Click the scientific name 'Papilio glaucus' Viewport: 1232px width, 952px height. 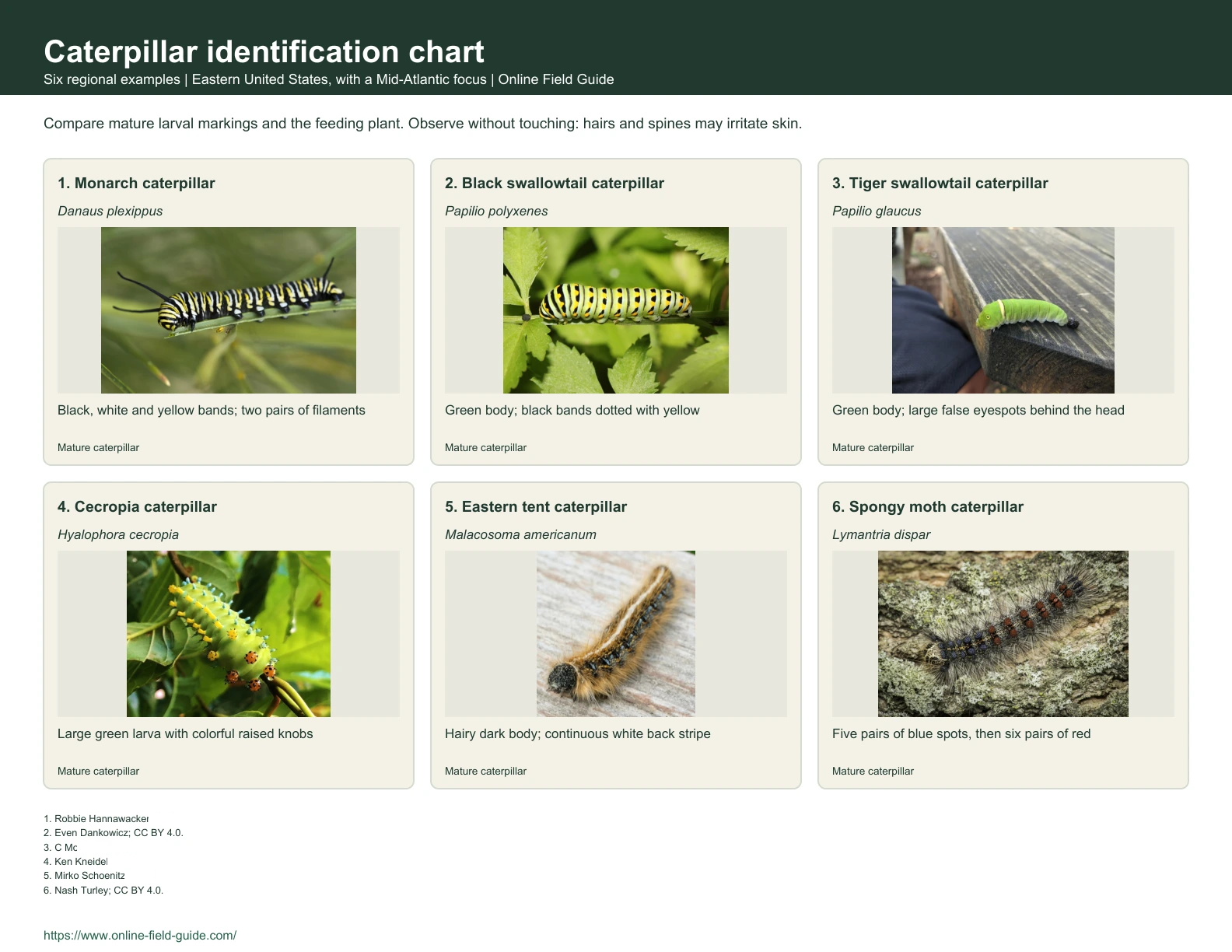(877, 211)
